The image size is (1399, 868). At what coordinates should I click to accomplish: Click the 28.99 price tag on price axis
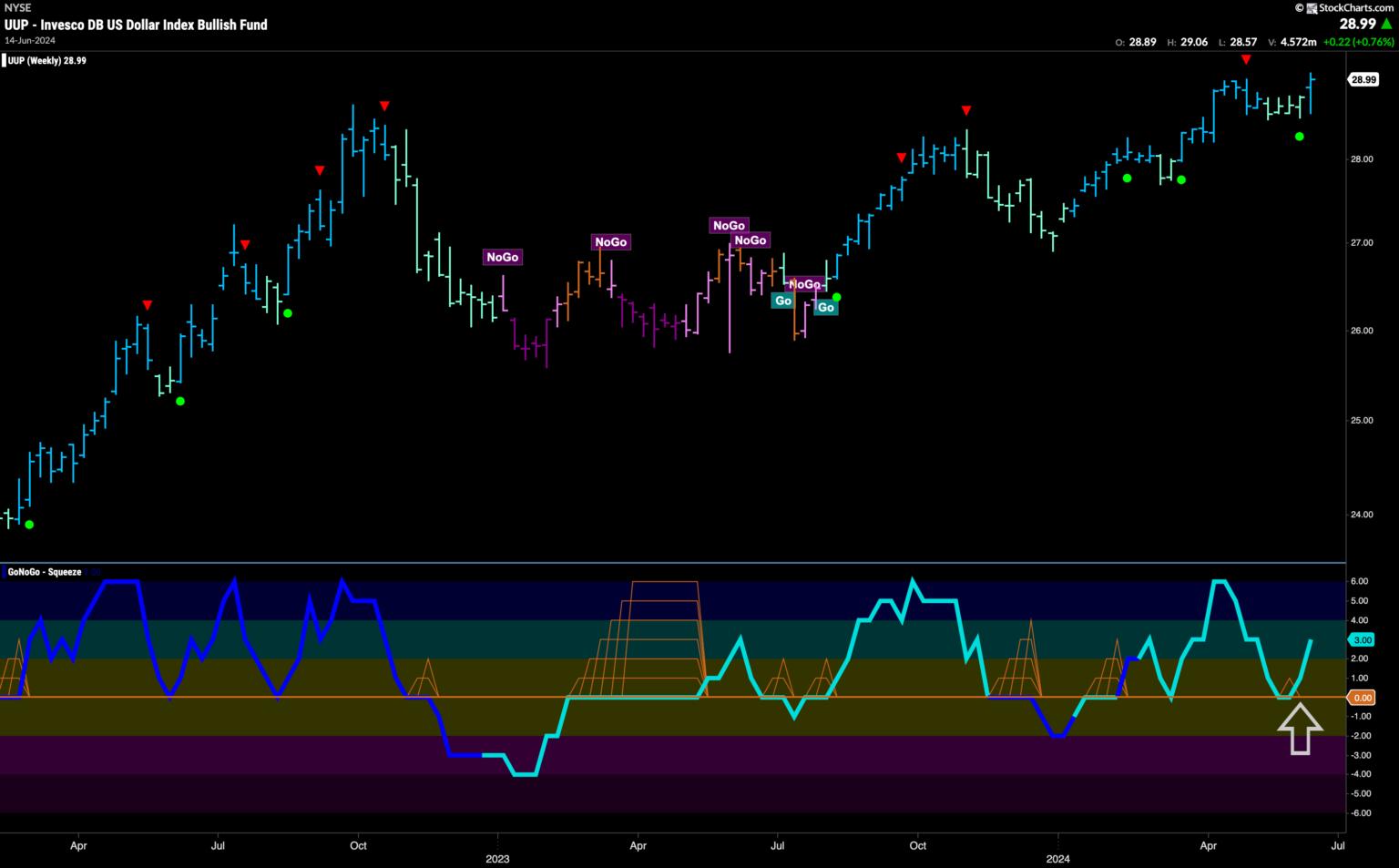coord(1363,79)
